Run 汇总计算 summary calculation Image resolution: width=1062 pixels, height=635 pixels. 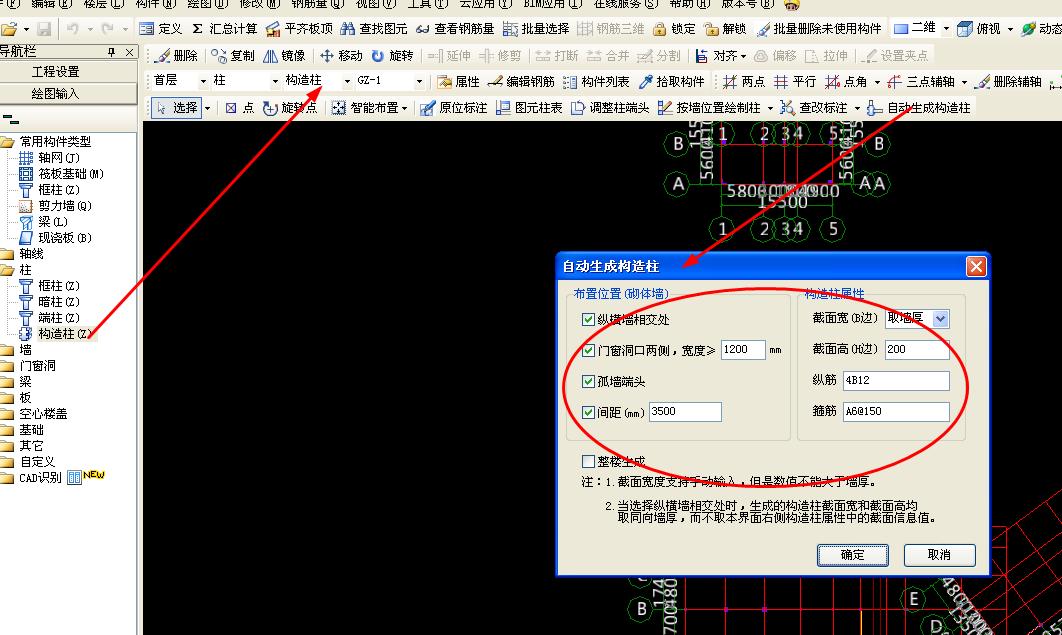tap(225, 28)
